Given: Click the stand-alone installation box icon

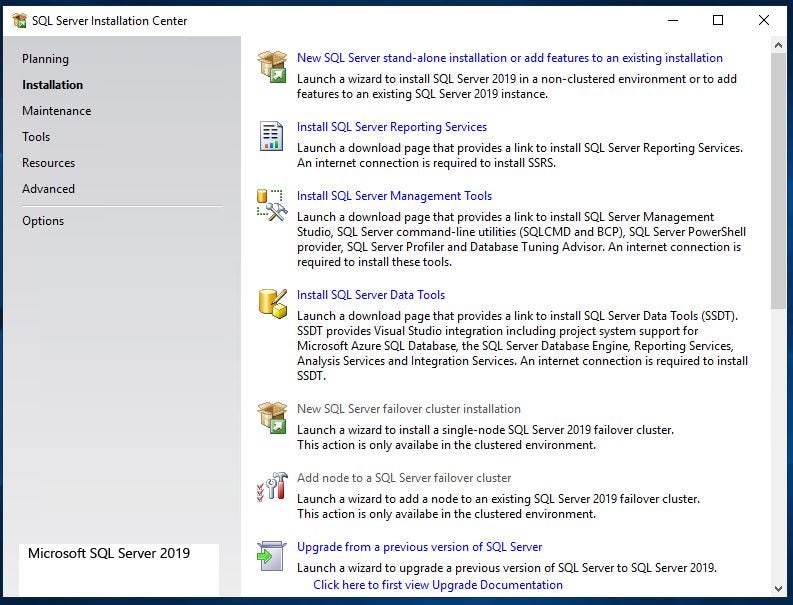Looking at the screenshot, I should [272, 66].
